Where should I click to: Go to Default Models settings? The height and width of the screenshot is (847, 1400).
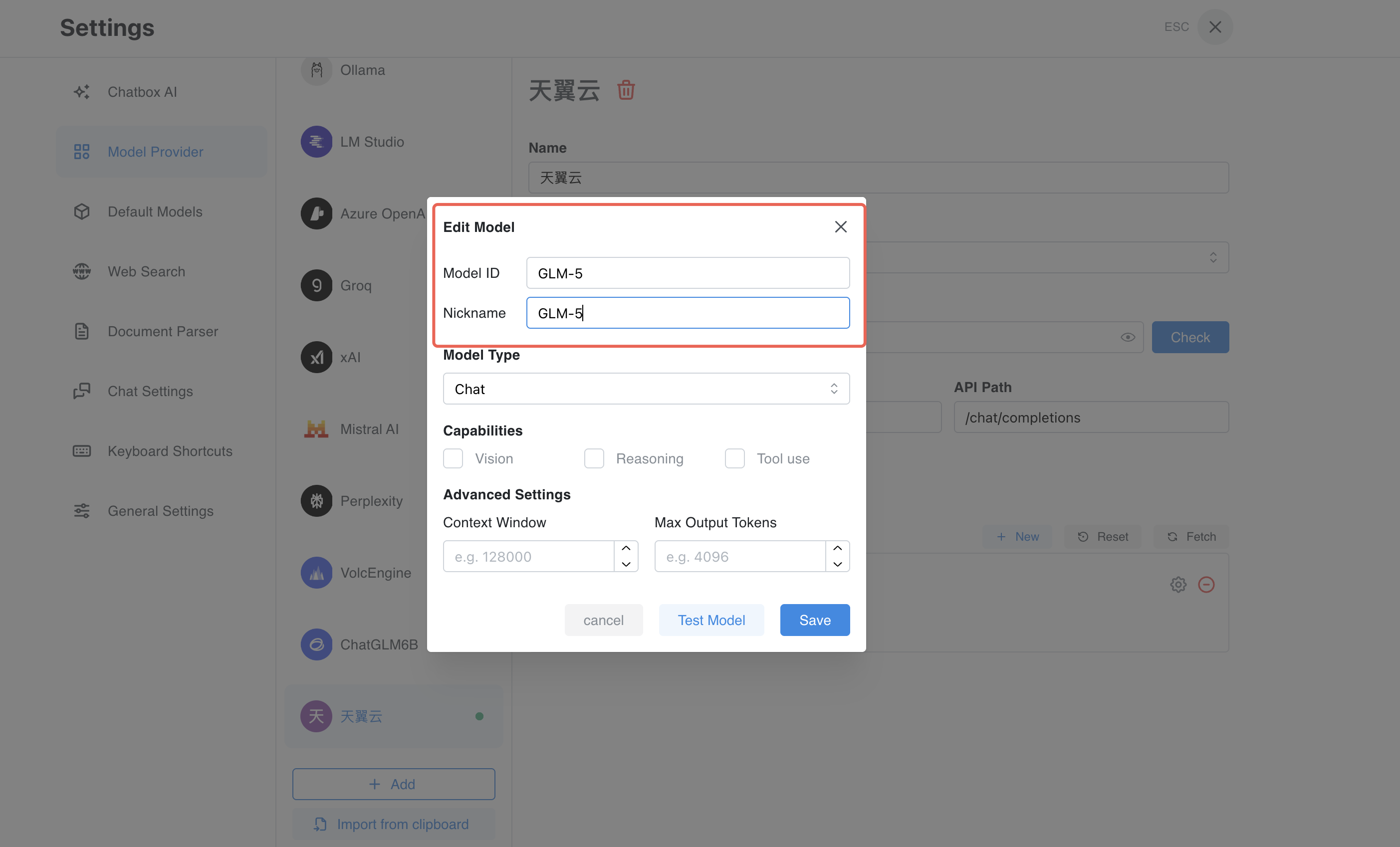(x=155, y=212)
